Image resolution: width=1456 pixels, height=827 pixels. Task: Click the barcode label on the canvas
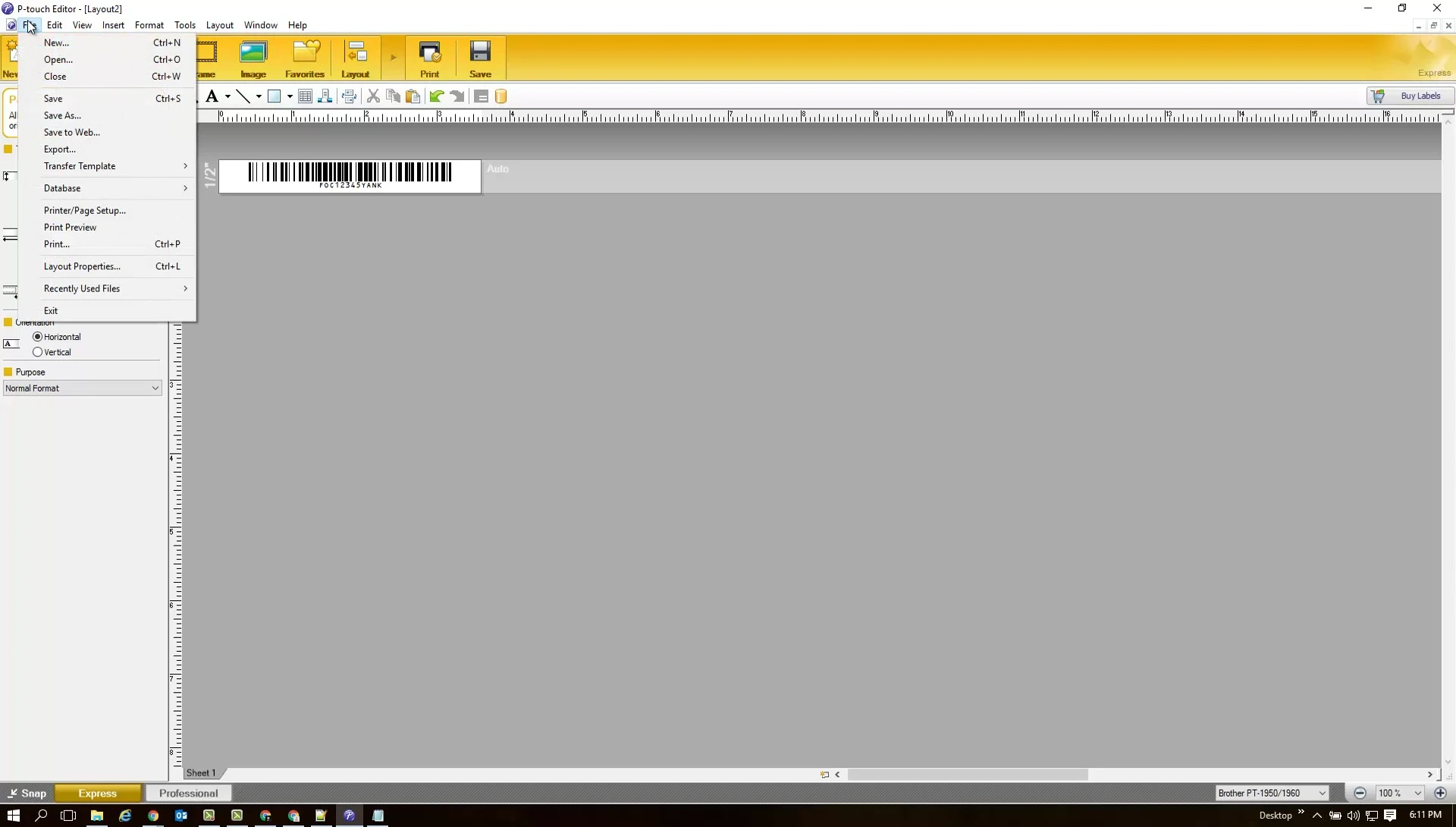(350, 175)
